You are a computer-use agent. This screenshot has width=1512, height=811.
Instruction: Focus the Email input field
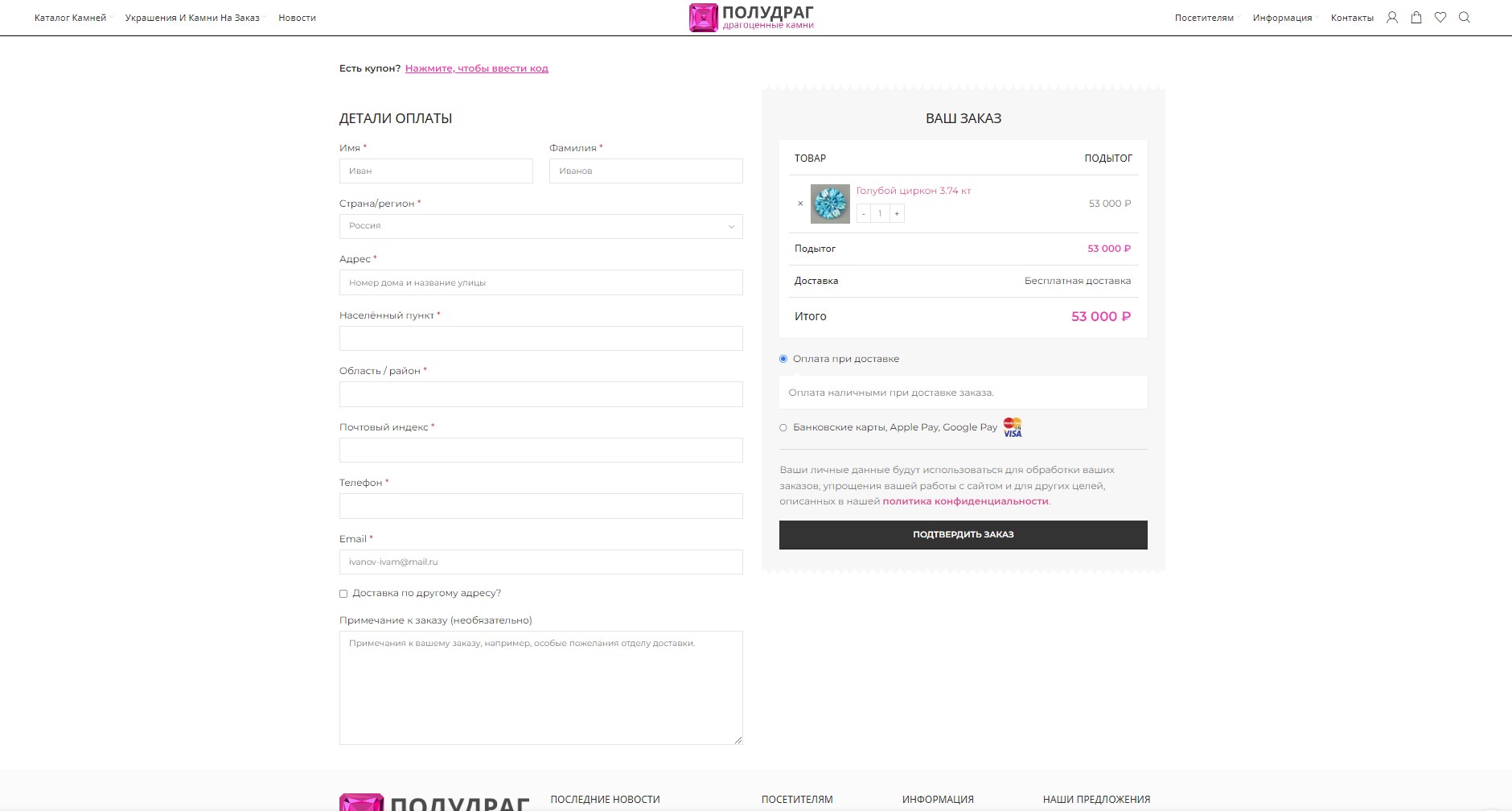click(x=540, y=562)
